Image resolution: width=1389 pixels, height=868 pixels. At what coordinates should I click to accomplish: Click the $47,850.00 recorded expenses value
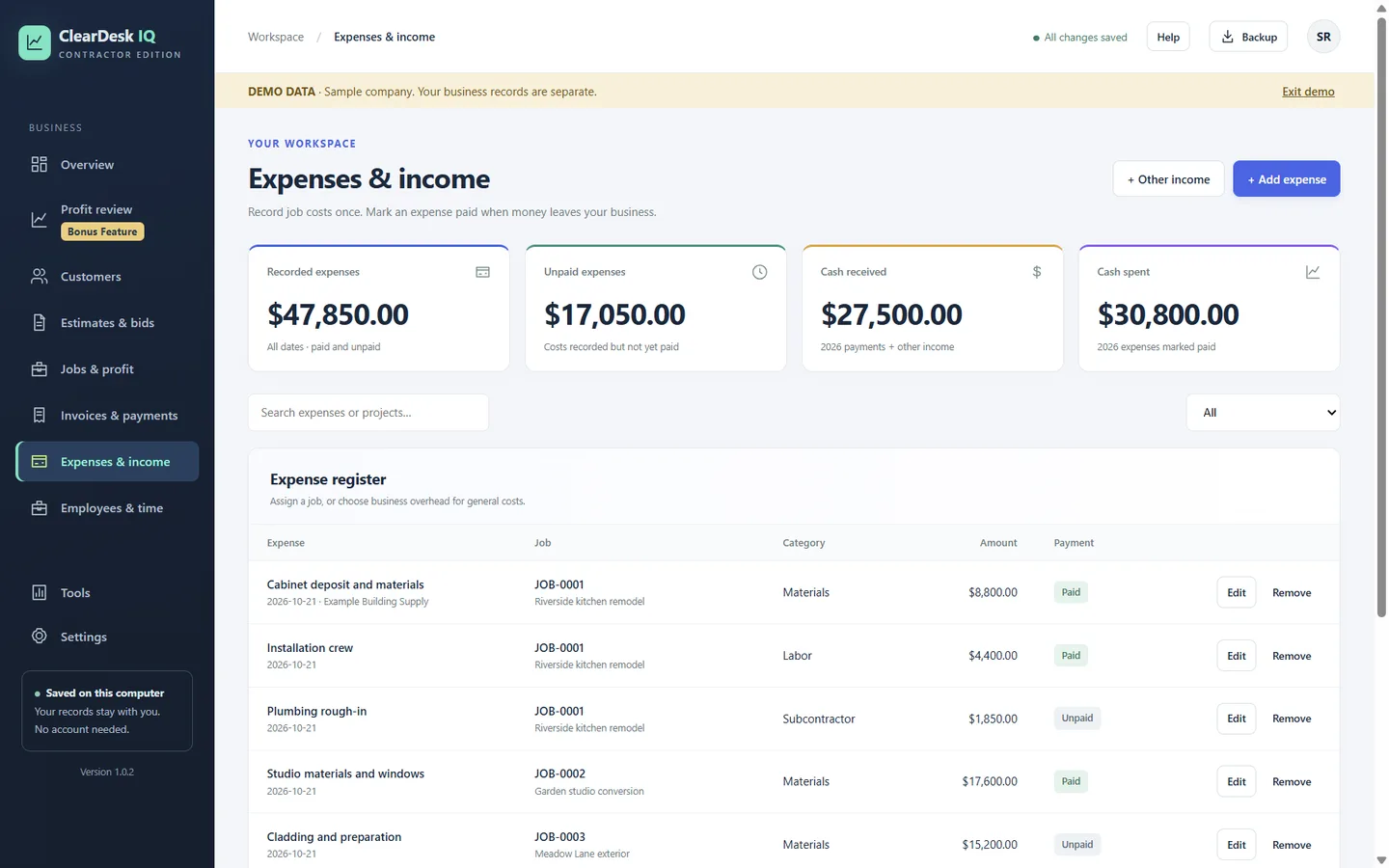point(338,314)
